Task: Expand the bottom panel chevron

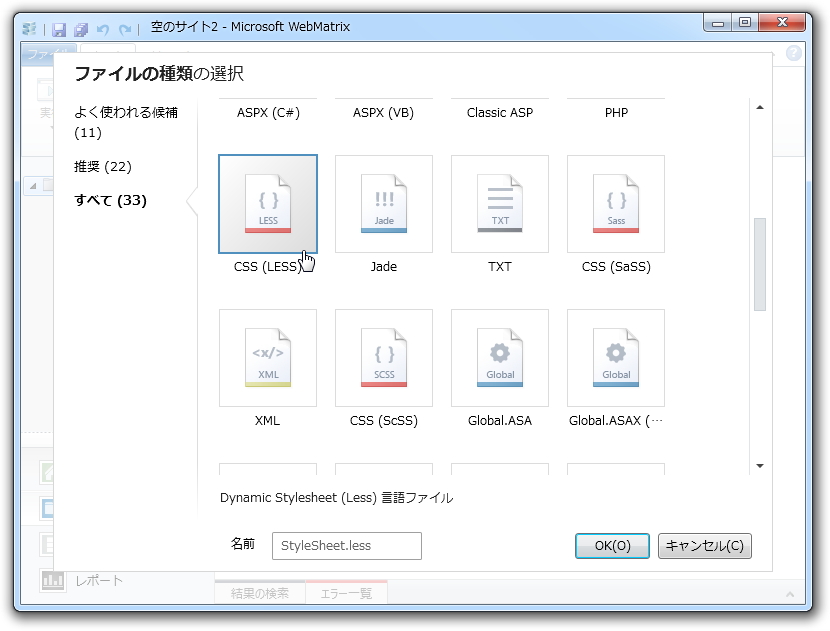Action: point(790,594)
